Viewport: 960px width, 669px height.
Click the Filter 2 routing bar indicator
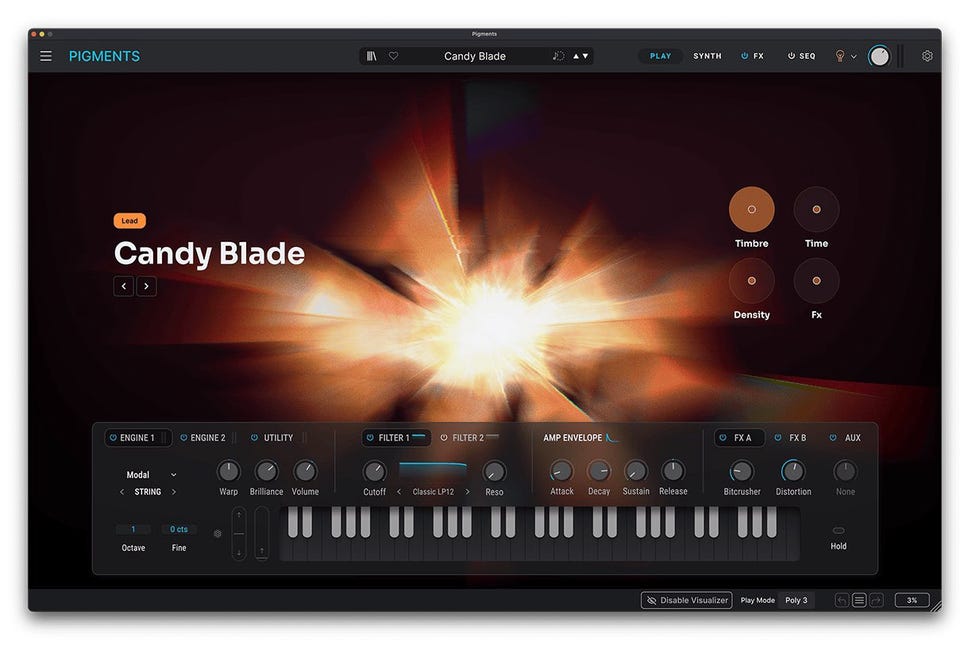click(492, 436)
